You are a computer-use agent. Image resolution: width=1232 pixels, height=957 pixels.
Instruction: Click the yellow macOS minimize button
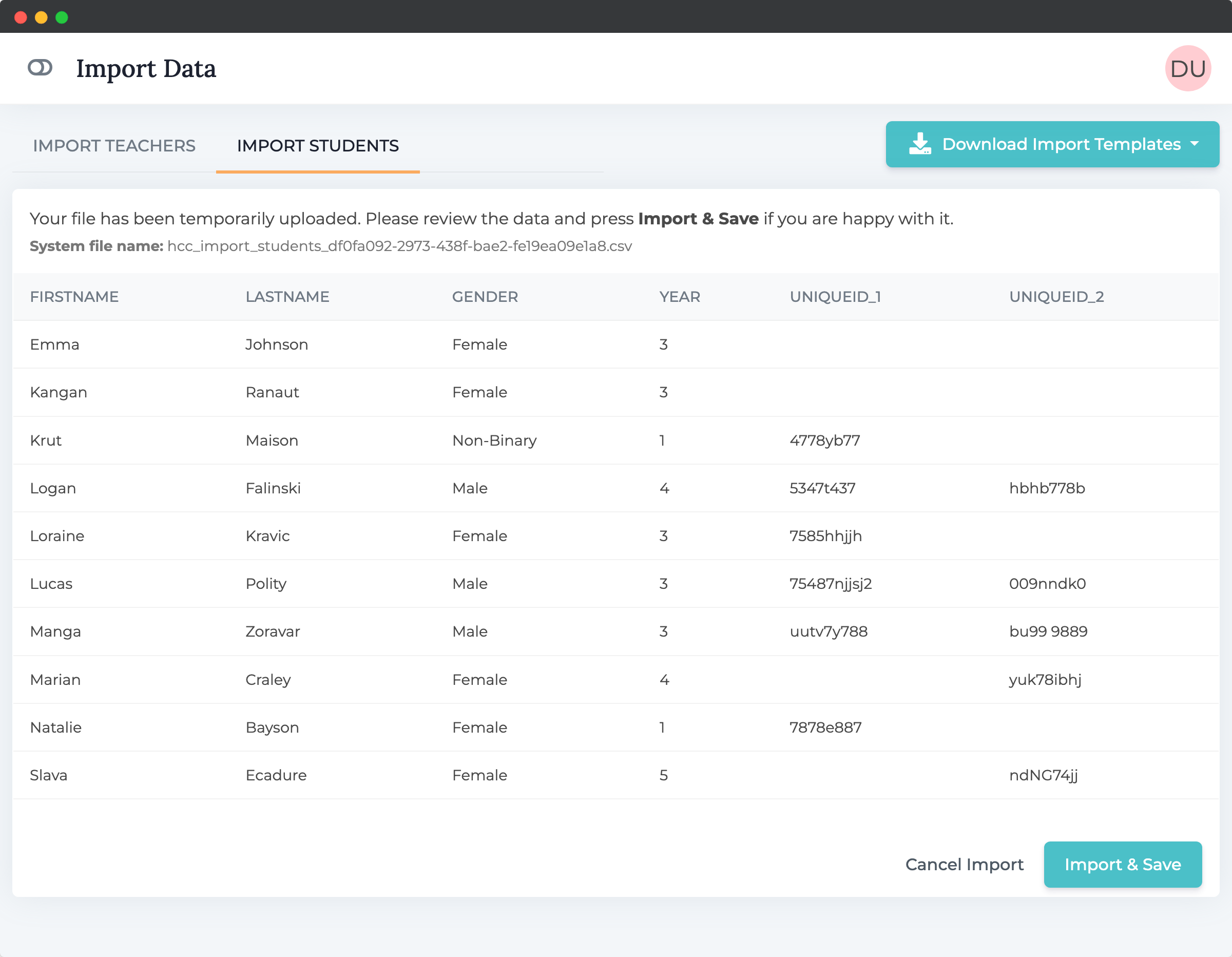pos(41,17)
